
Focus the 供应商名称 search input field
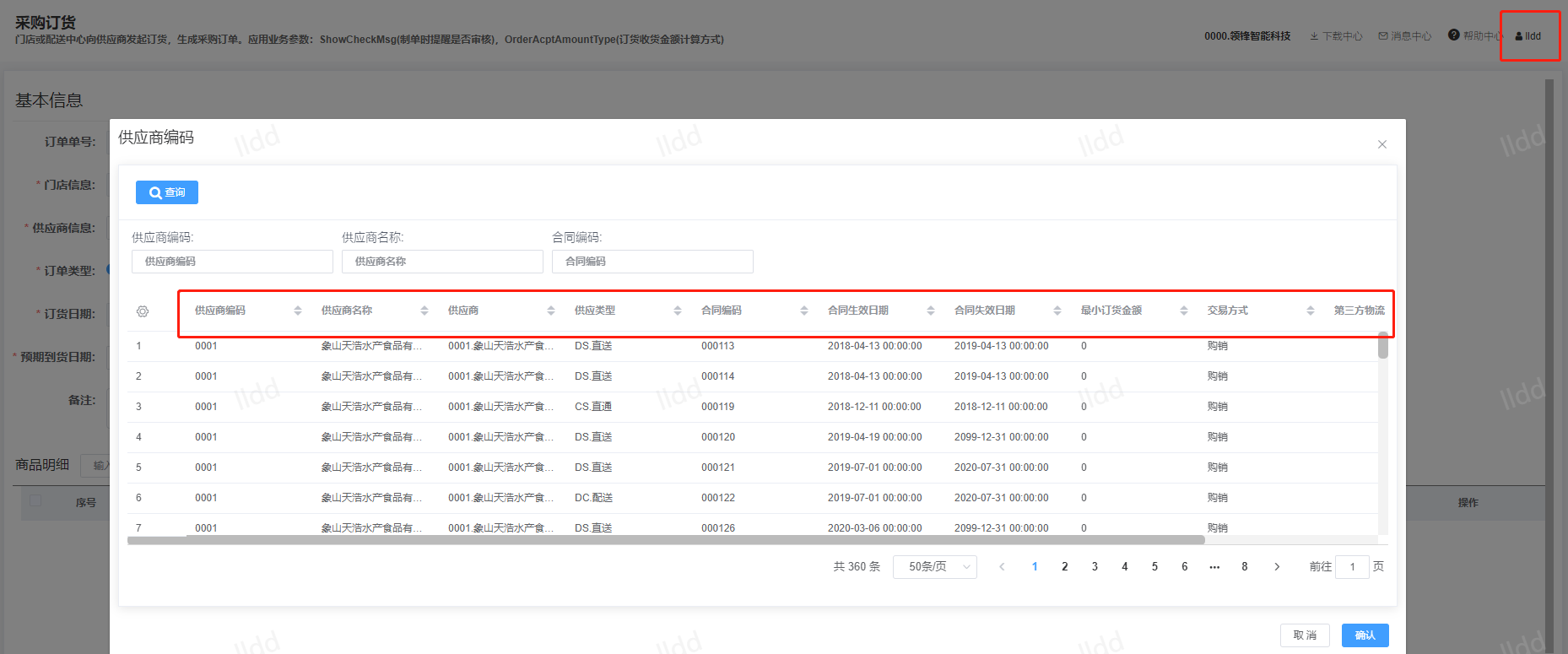442,262
